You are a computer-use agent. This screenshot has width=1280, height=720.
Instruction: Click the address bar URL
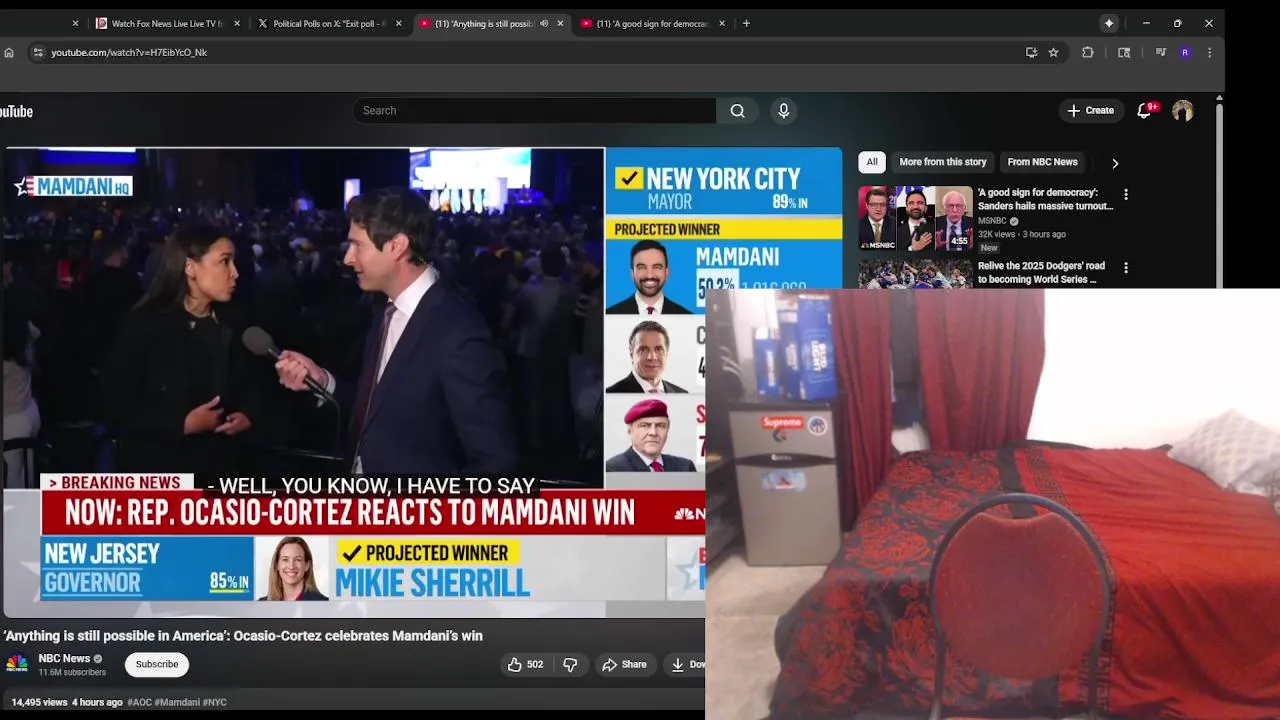tap(129, 53)
